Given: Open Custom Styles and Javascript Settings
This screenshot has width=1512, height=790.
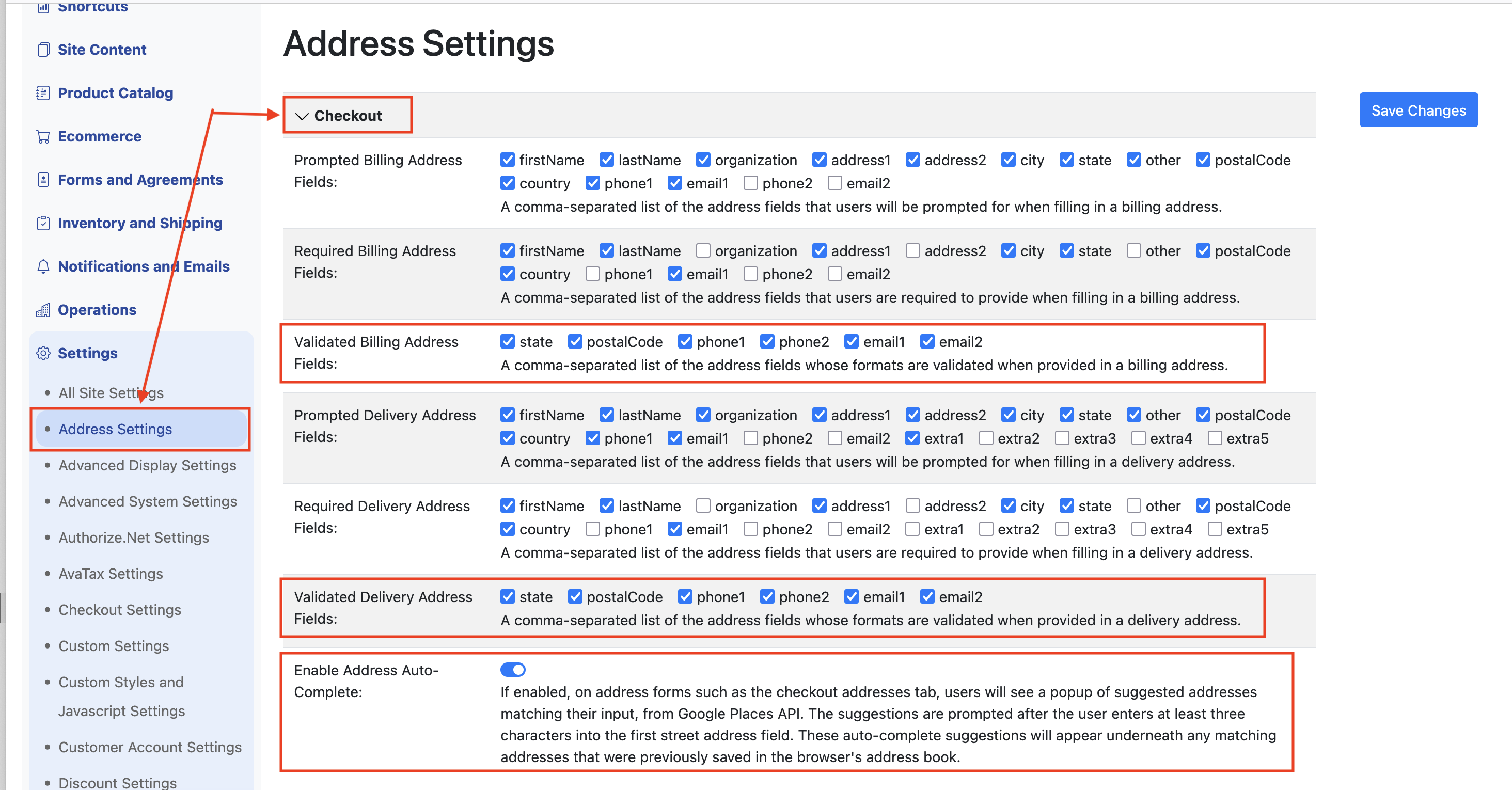Looking at the screenshot, I should 121,697.
